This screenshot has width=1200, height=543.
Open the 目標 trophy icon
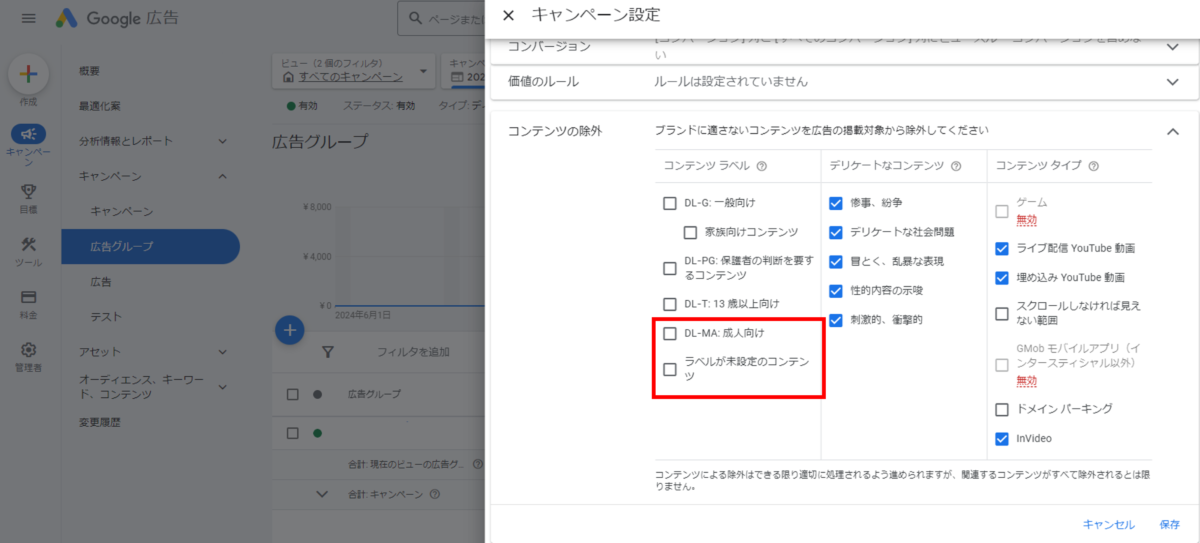click(x=28, y=191)
